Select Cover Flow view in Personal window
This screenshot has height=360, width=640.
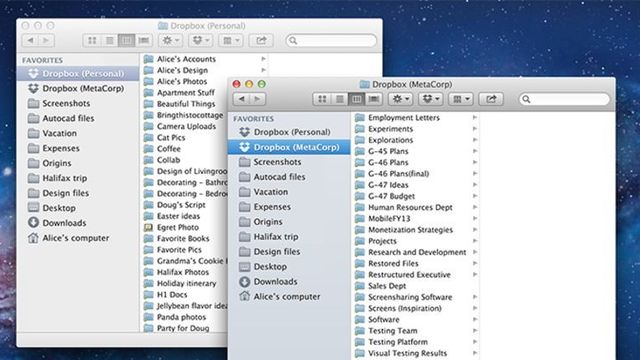pyautogui.click(x=144, y=40)
